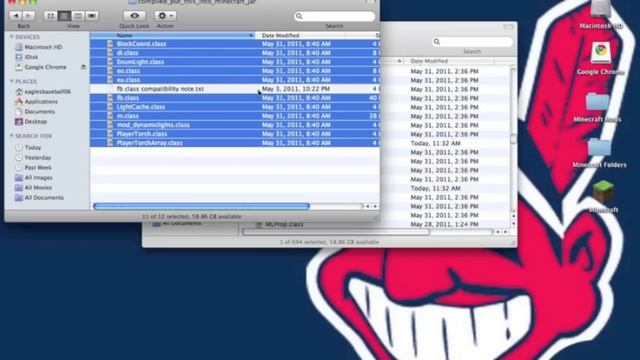Eject the Google Chrome disk image
The height and width of the screenshot is (360, 640).
pyautogui.click(x=83, y=67)
